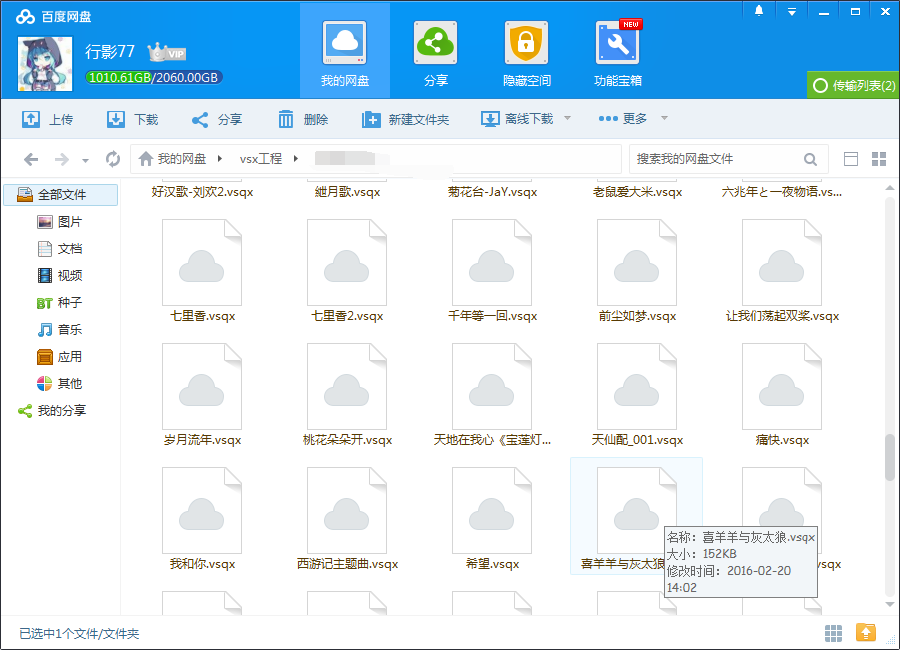Select file 七里香2.vsqx
900x650 pixels.
(x=347, y=271)
